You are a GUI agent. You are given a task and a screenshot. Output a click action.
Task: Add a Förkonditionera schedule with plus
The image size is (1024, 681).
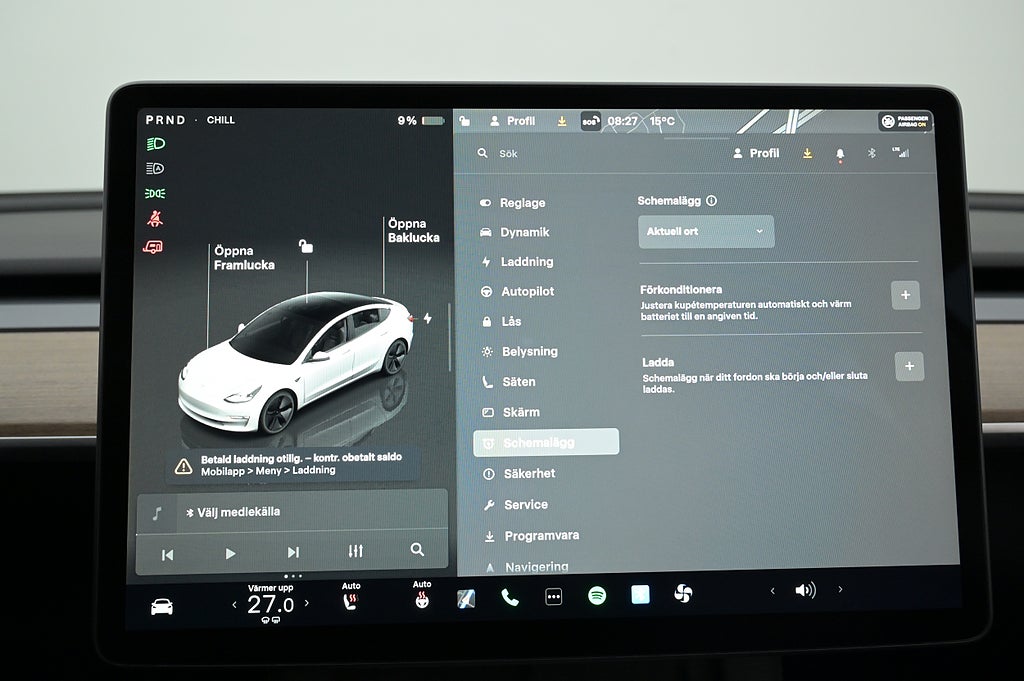tap(905, 295)
